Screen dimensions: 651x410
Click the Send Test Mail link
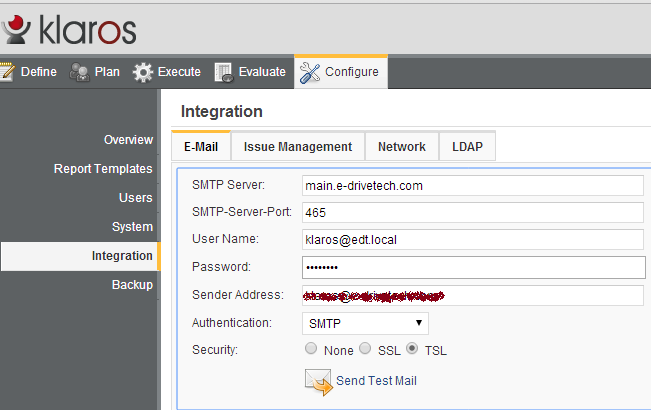pyautogui.click(x=376, y=381)
